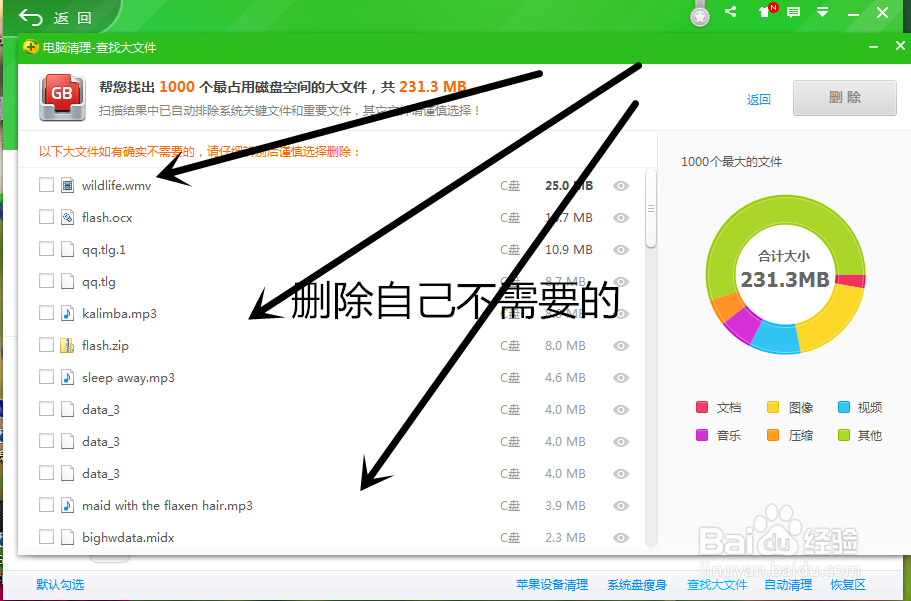Switch to the 自动清理 tab
This screenshot has height=601, width=911.
[x=788, y=583]
